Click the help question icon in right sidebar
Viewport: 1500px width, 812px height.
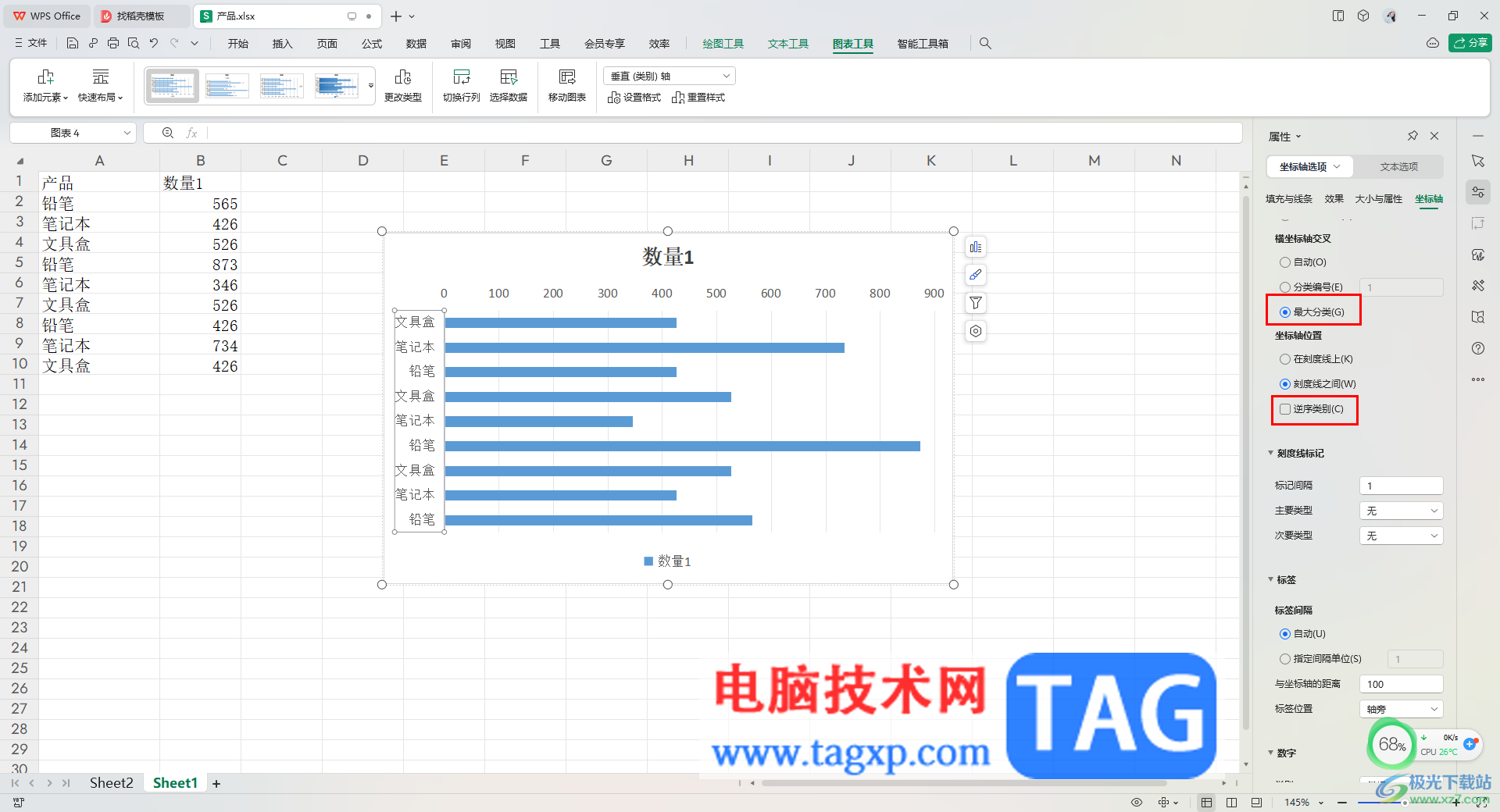1478,348
